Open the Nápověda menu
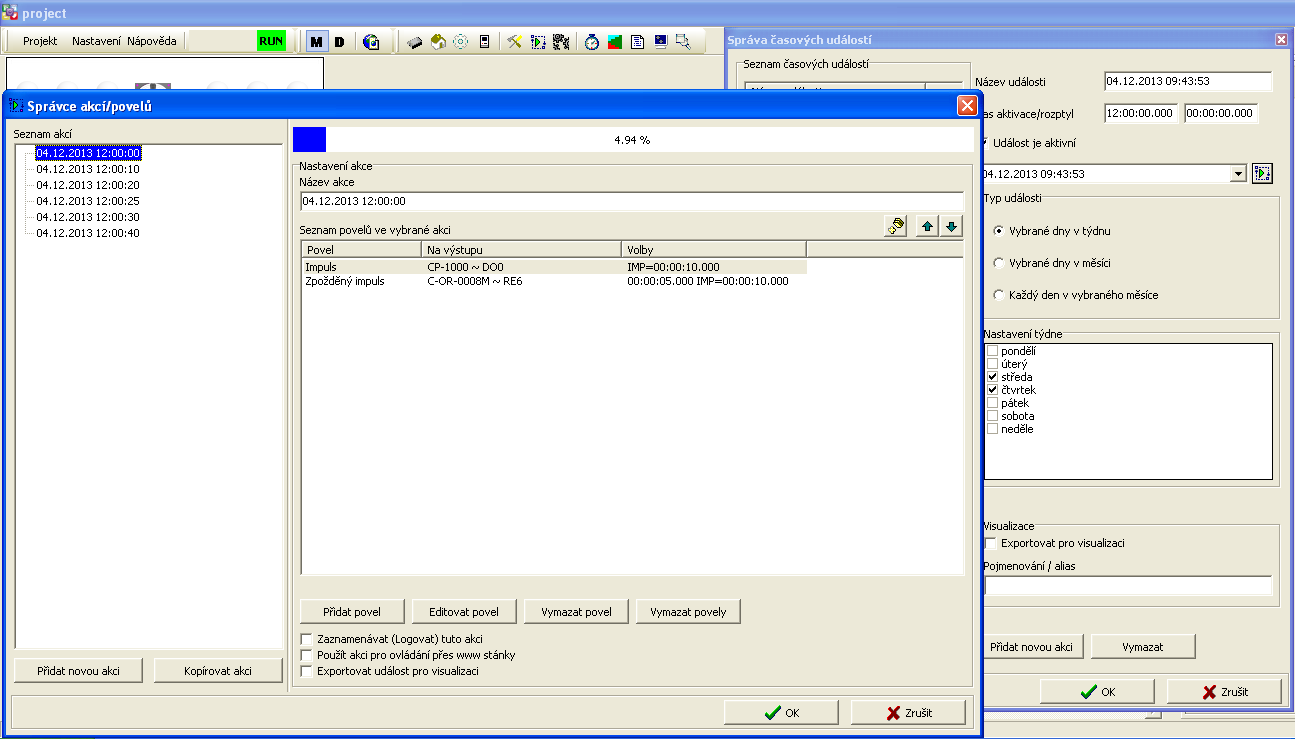This screenshot has height=740, width=1295. click(x=151, y=41)
